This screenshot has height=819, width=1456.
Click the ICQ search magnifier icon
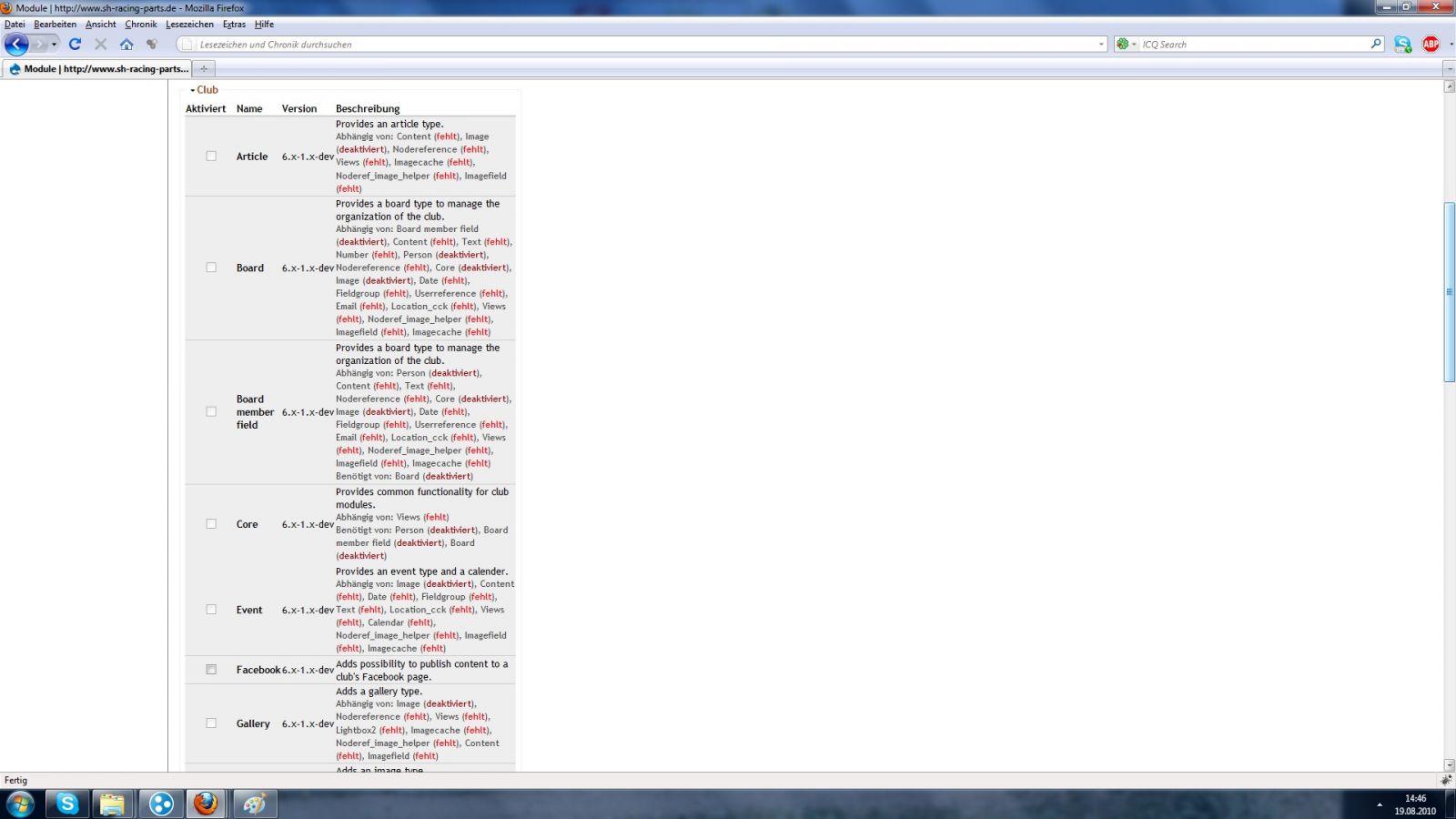[1376, 44]
